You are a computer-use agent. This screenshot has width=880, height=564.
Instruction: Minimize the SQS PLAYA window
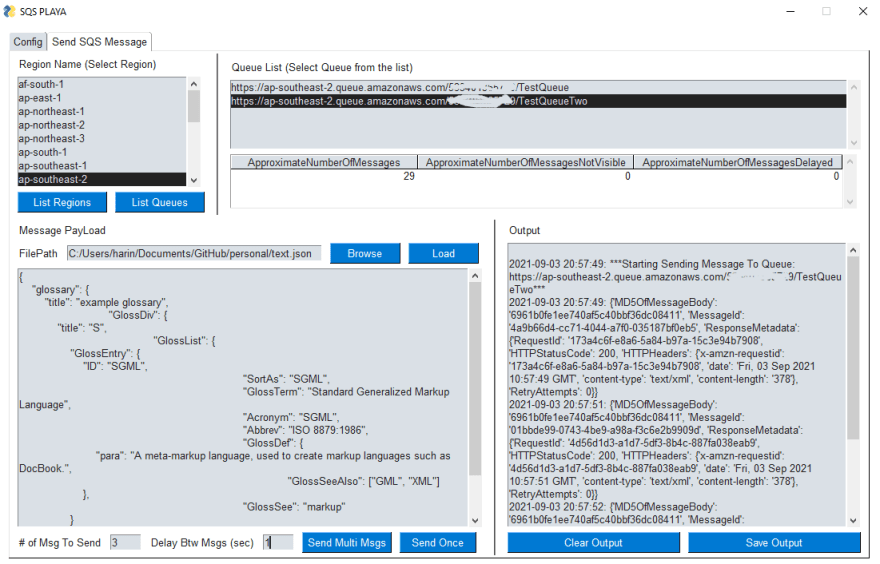tap(790, 11)
